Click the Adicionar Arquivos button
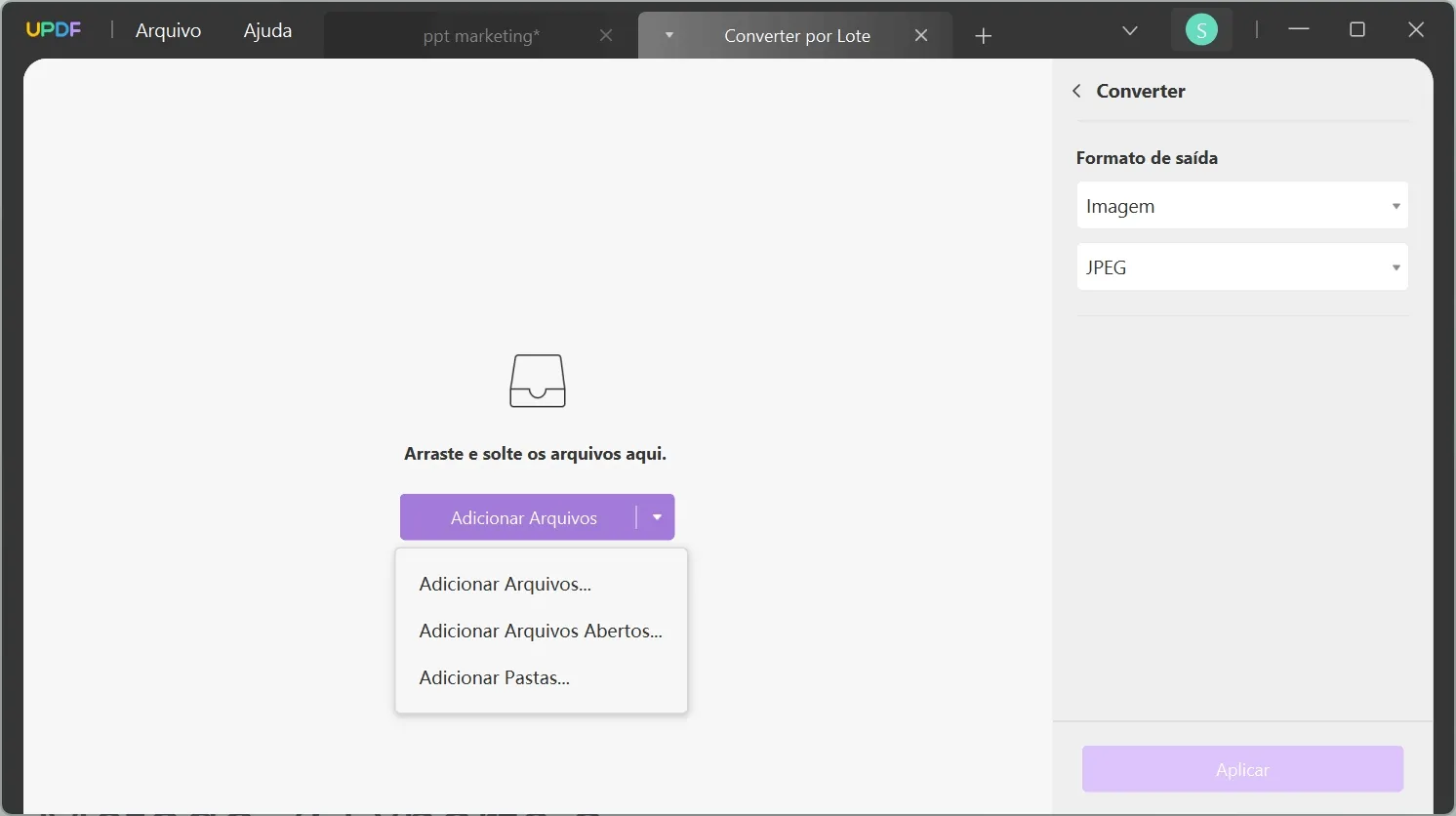 click(x=523, y=517)
